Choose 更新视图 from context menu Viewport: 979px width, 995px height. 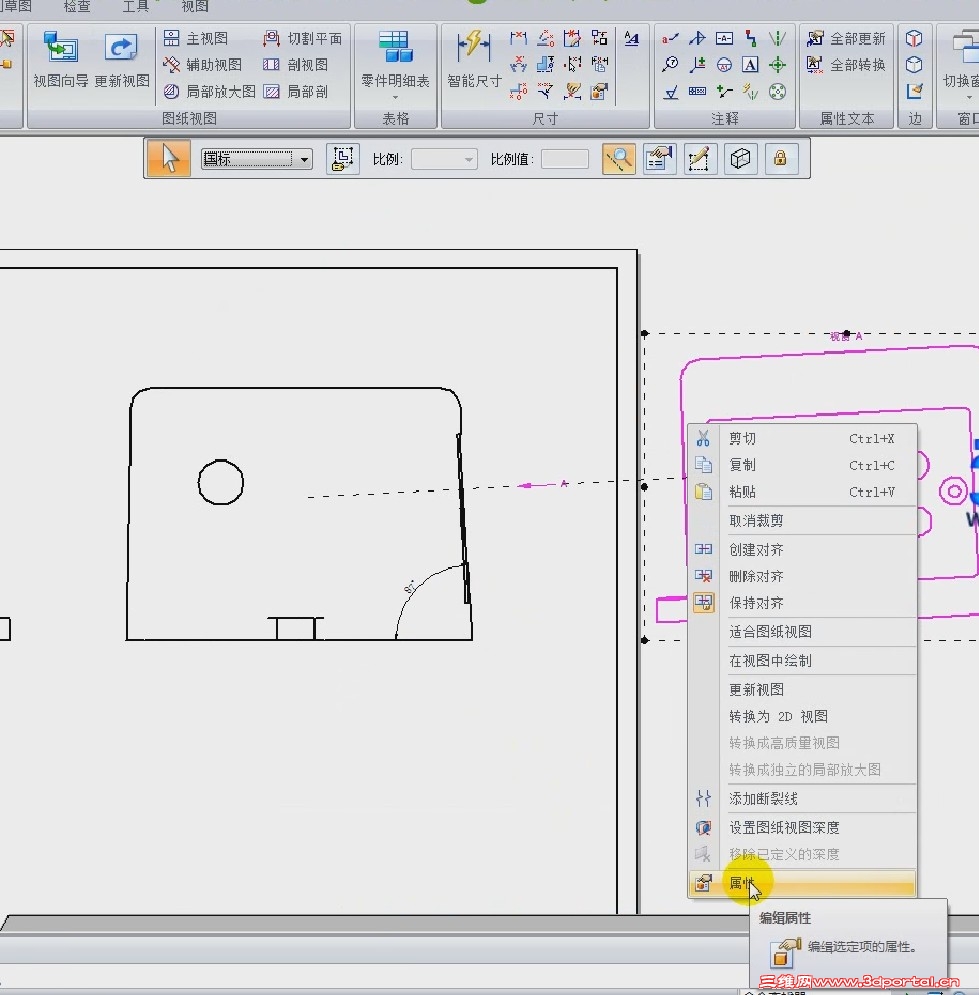coord(803,690)
